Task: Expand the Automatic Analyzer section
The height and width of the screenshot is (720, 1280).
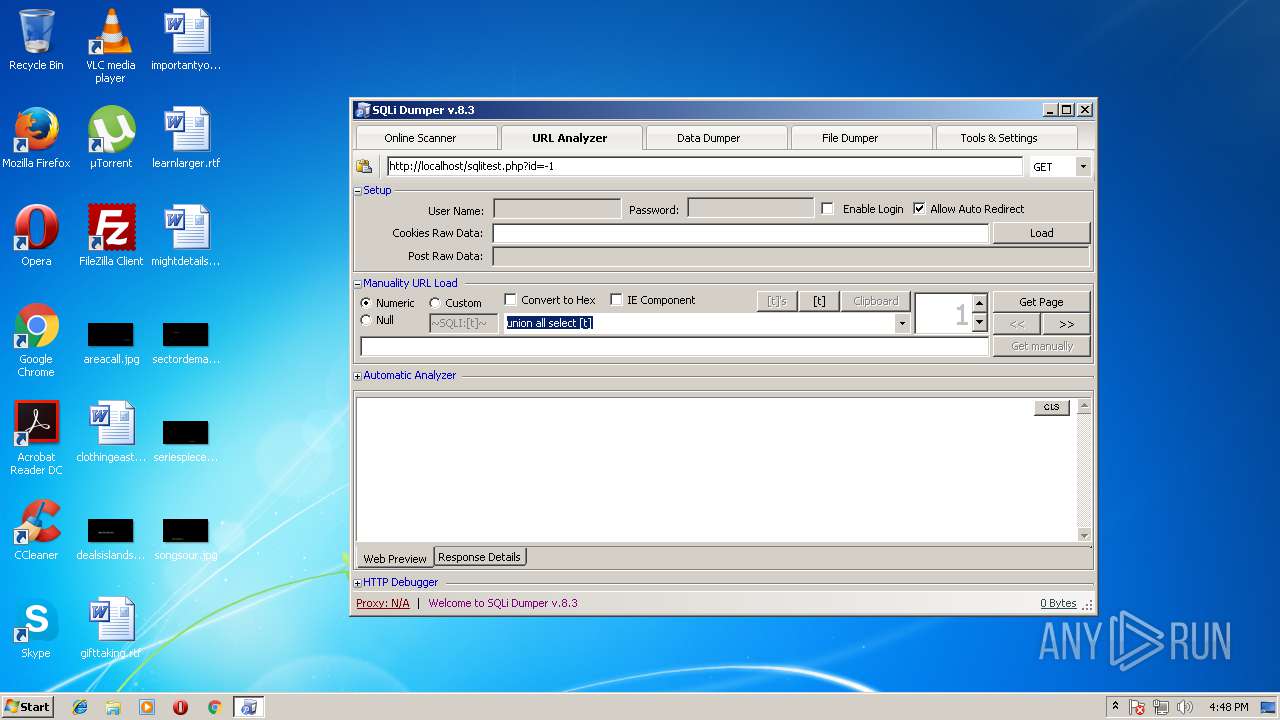Action: click(358, 376)
